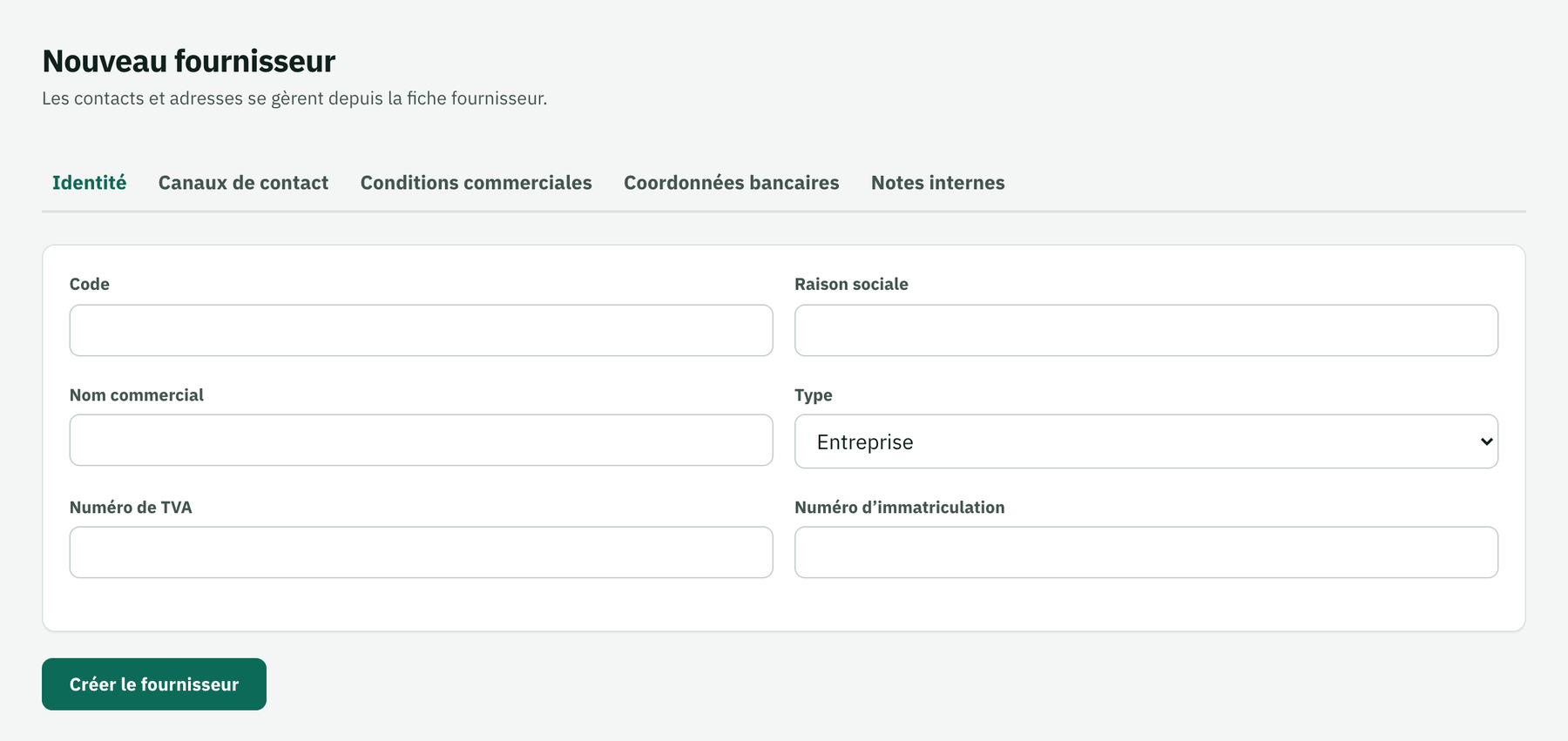Click the subtitle about contacts et adresses
The height and width of the screenshot is (741, 1568).
click(294, 98)
